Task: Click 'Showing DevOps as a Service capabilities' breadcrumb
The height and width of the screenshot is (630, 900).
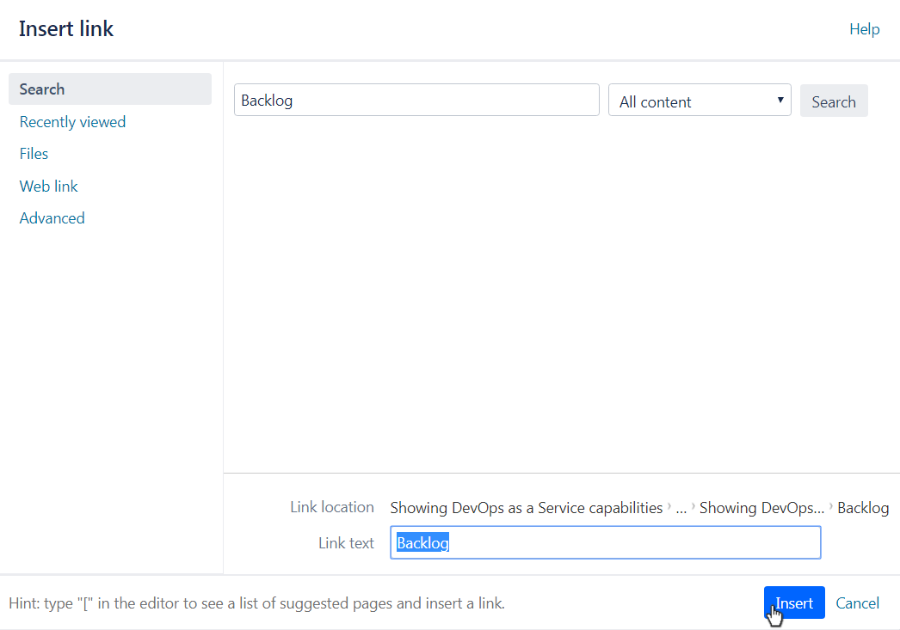Action: [x=526, y=508]
